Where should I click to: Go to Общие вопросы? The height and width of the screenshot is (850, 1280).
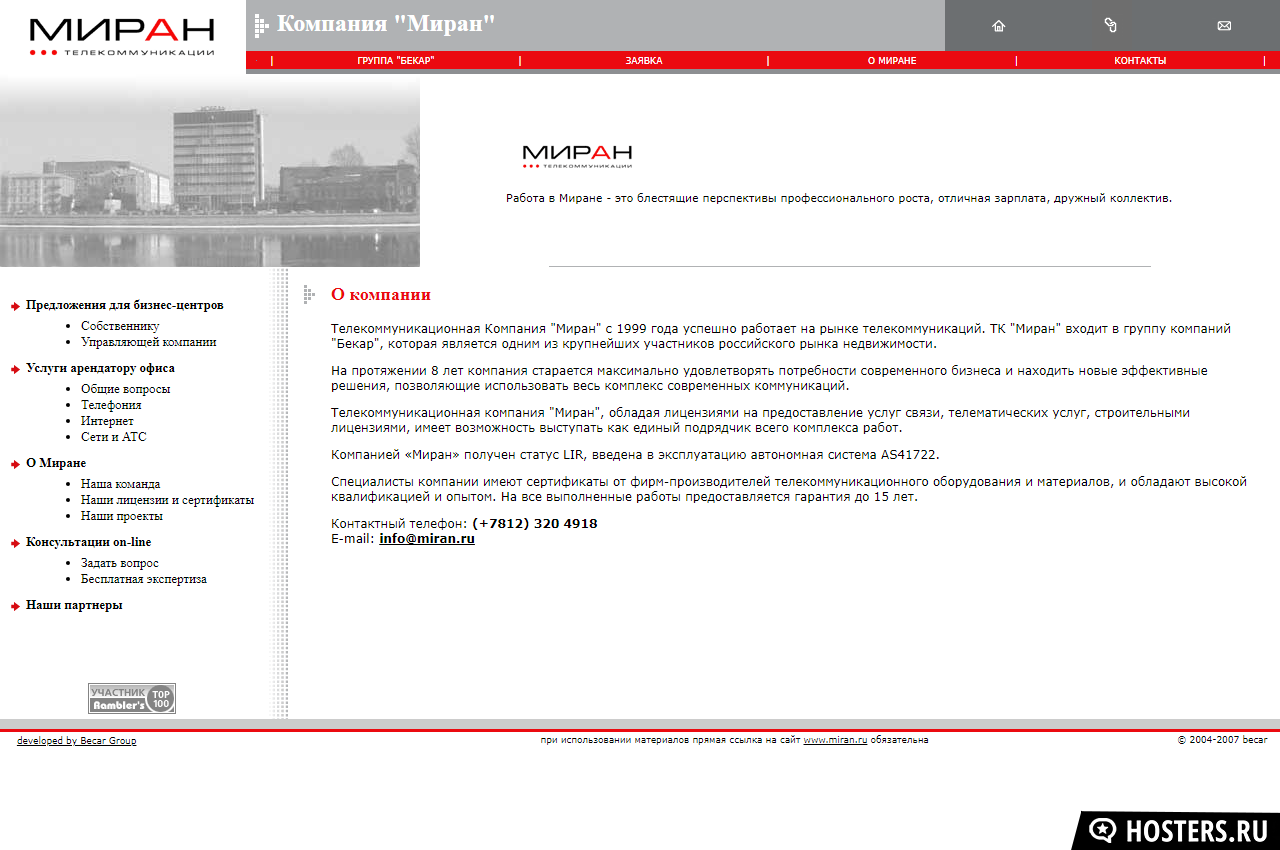coord(125,389)
